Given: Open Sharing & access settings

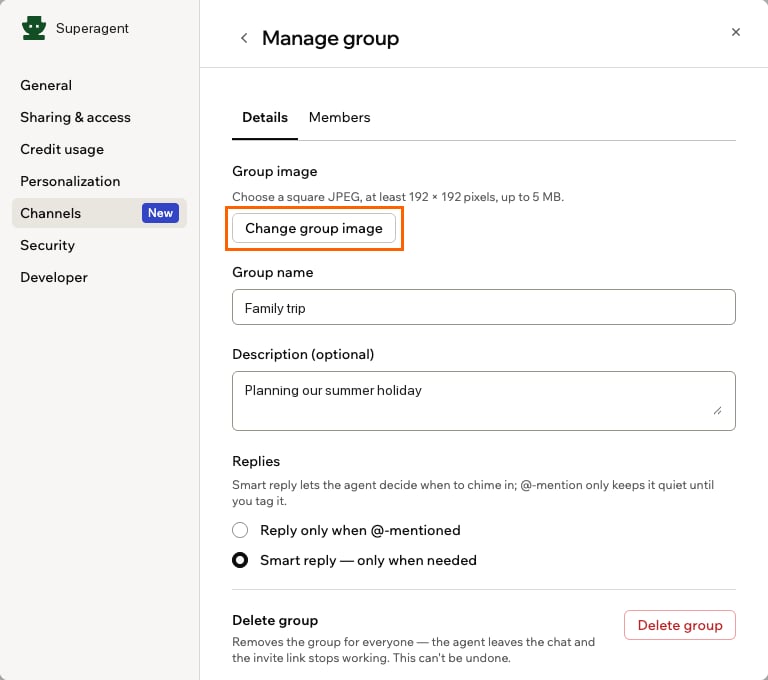Looking at the screenshot, I should click(x=75, y=118).
